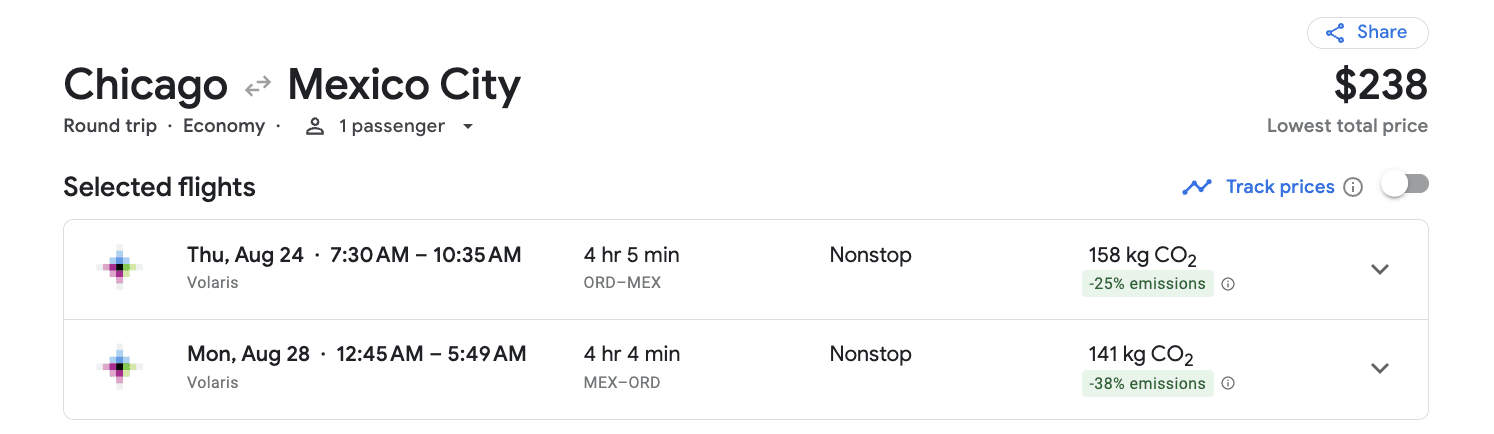This screenshot has width=1494, height=434.
Task: Click the $238 lowest total price
Action: click(x=1380, y=86)
